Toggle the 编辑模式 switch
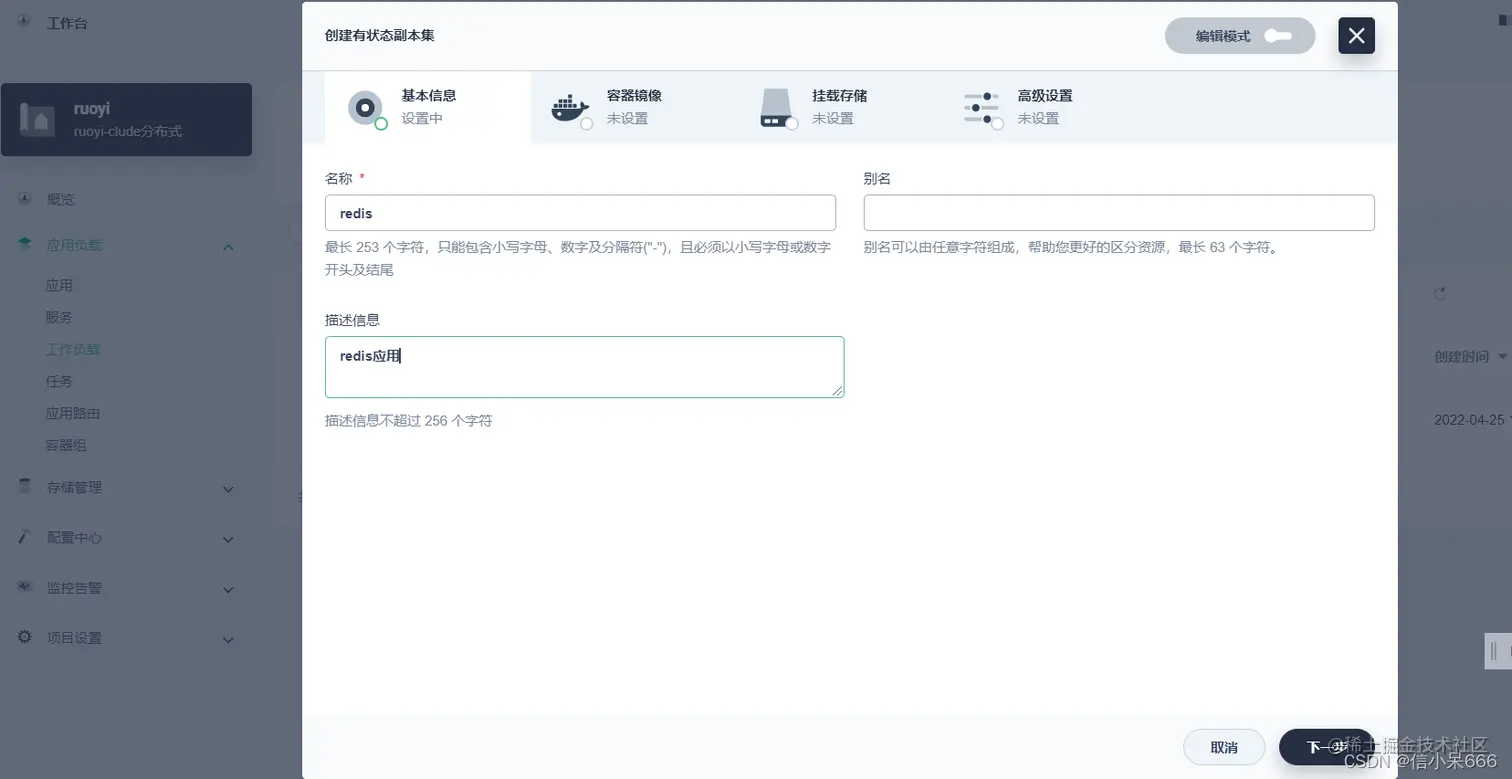The image size is (1512, 779). coord(1278,35)
